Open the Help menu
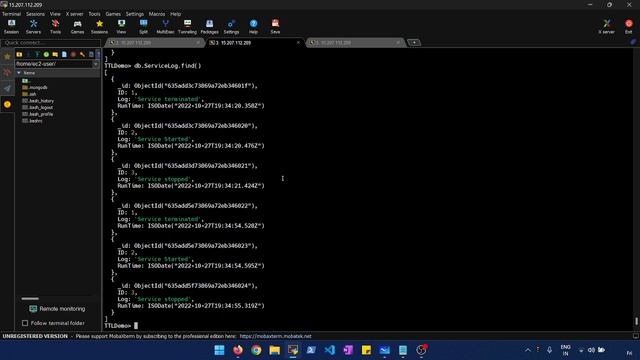This screenshot has width=640, height=360. [176, 14]
